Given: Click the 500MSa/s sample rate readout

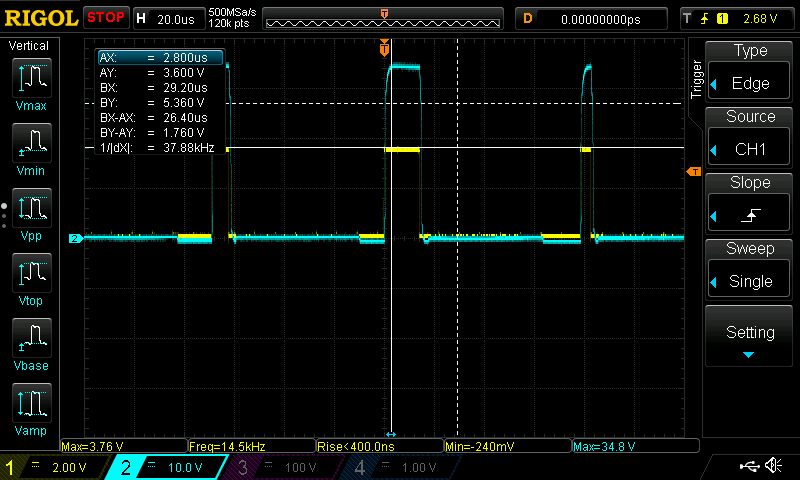Looking at the screenshot, I should [232, 12].
